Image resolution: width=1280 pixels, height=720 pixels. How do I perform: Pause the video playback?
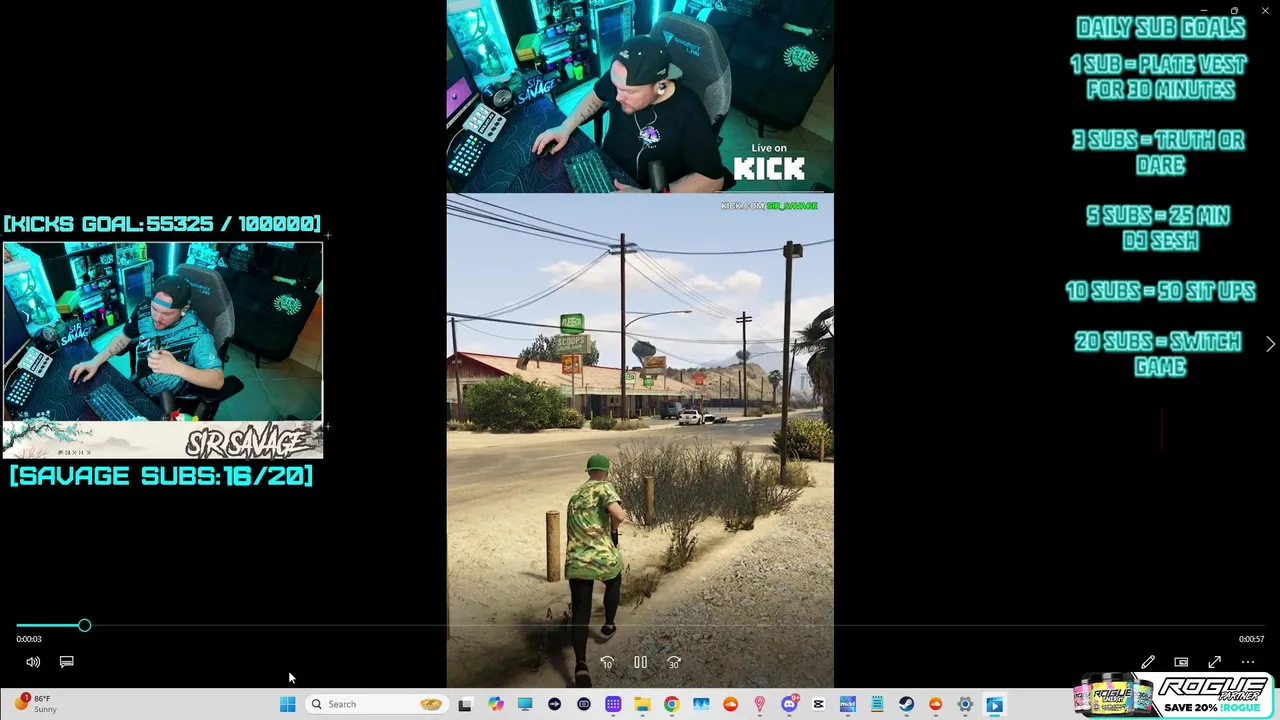click(640, 662)
